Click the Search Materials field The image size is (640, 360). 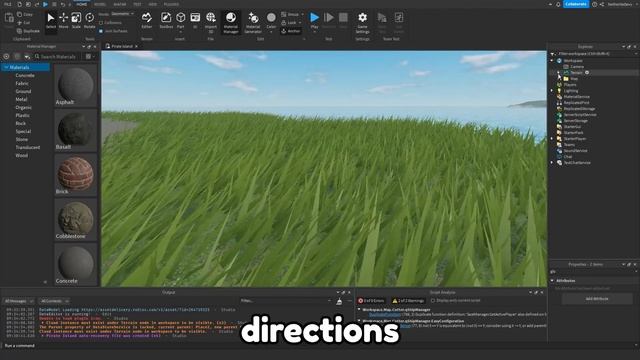pos(58,56)
